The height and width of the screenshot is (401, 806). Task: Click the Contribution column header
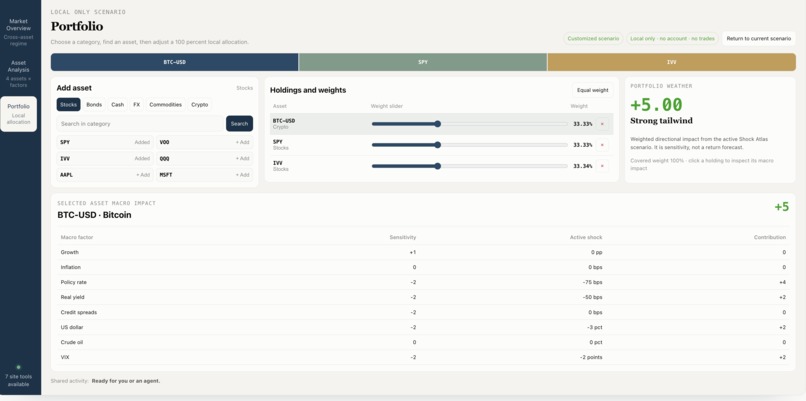point(770,237)
